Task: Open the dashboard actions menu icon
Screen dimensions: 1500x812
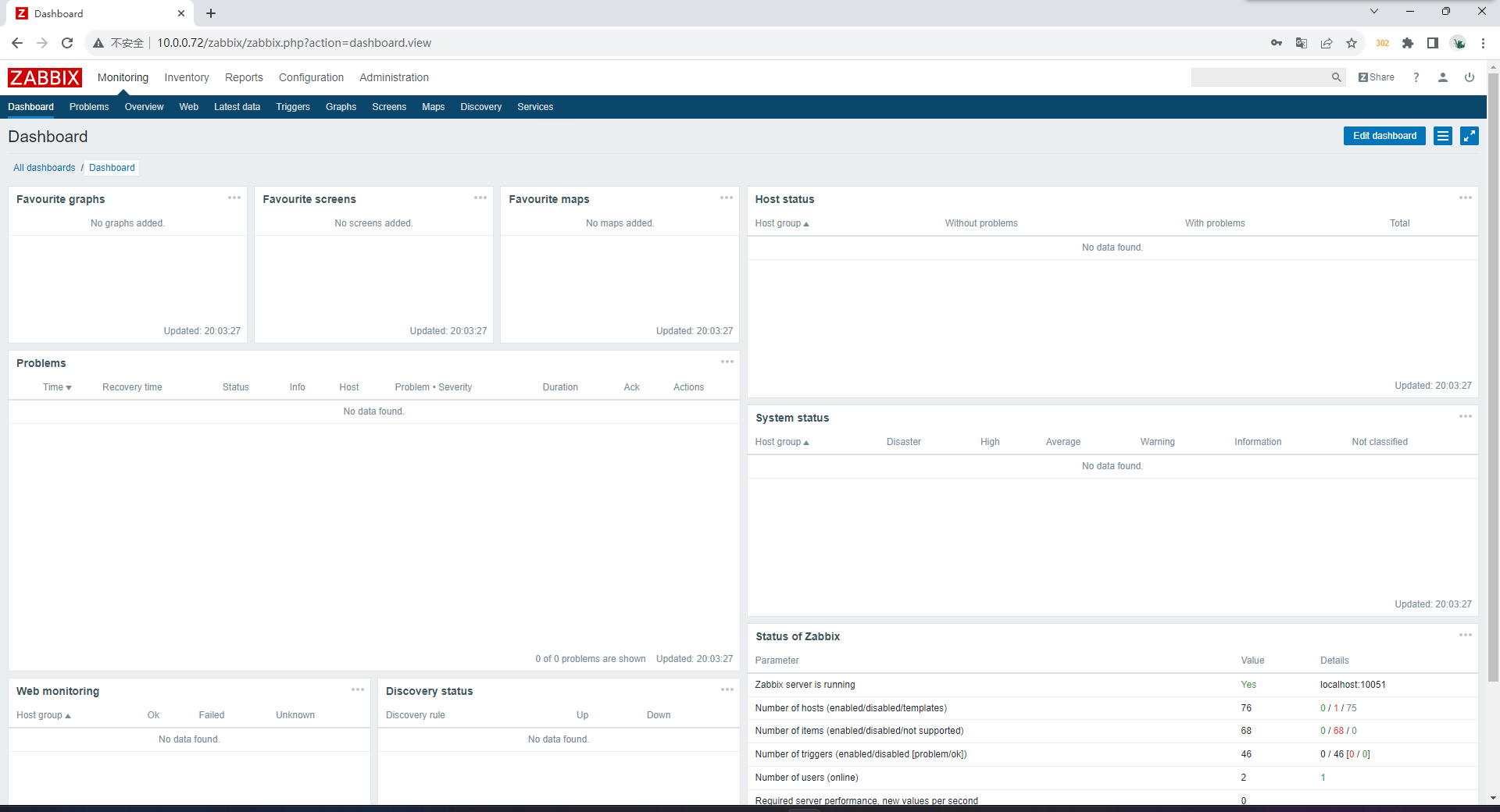Action: tap(1443, 136)
